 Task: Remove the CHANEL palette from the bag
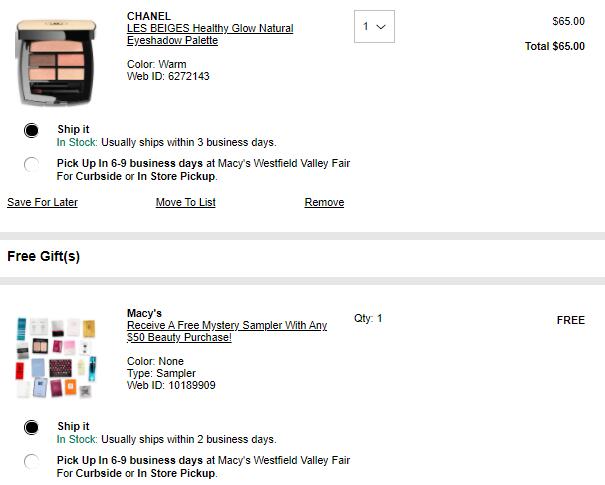click(324, 202)
